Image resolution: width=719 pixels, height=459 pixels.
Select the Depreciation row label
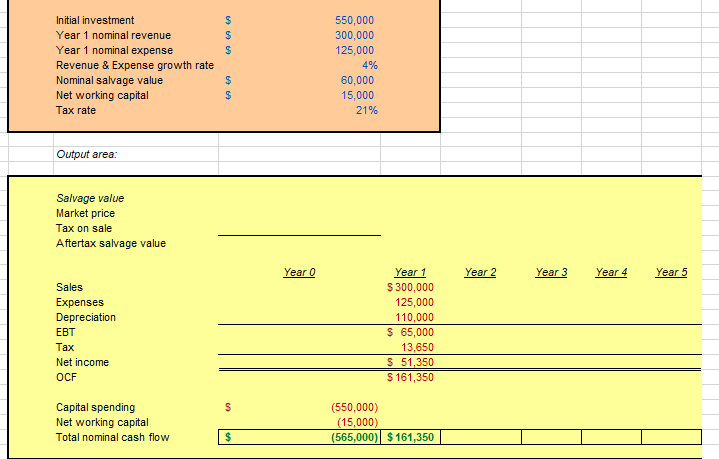[x=86, y=317]
